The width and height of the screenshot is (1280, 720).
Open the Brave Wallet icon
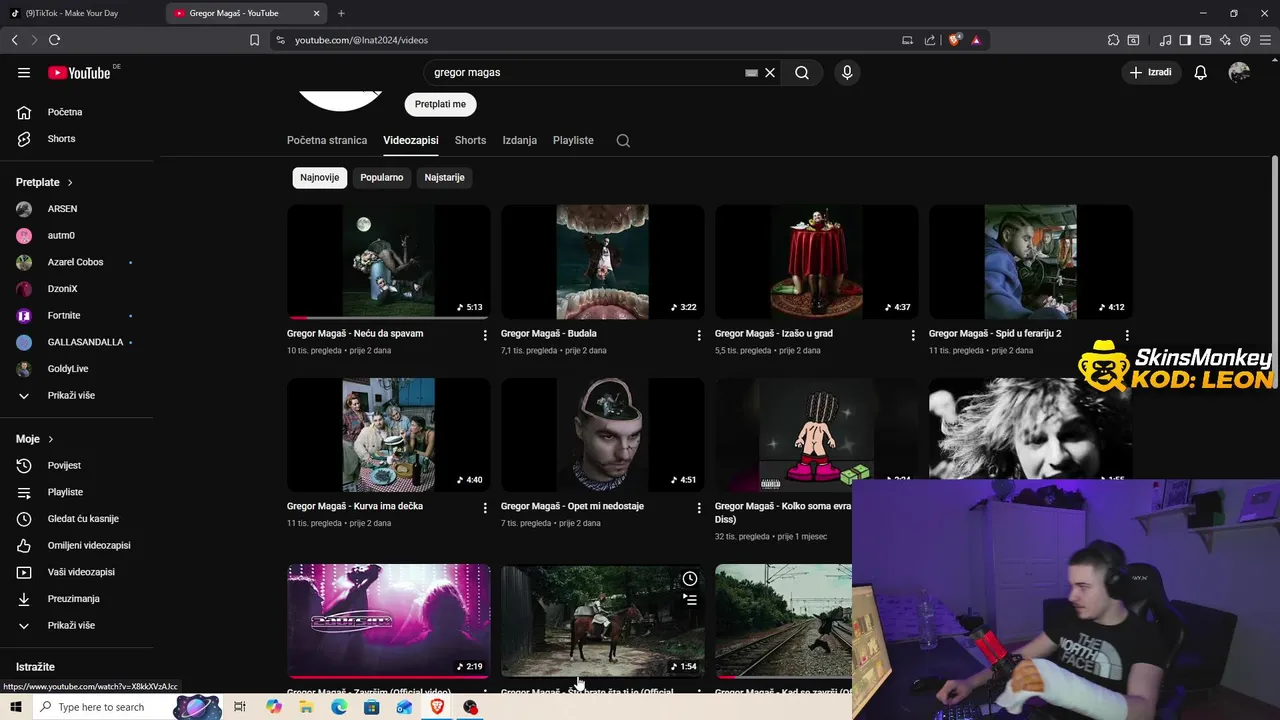tap(1205, 40)
